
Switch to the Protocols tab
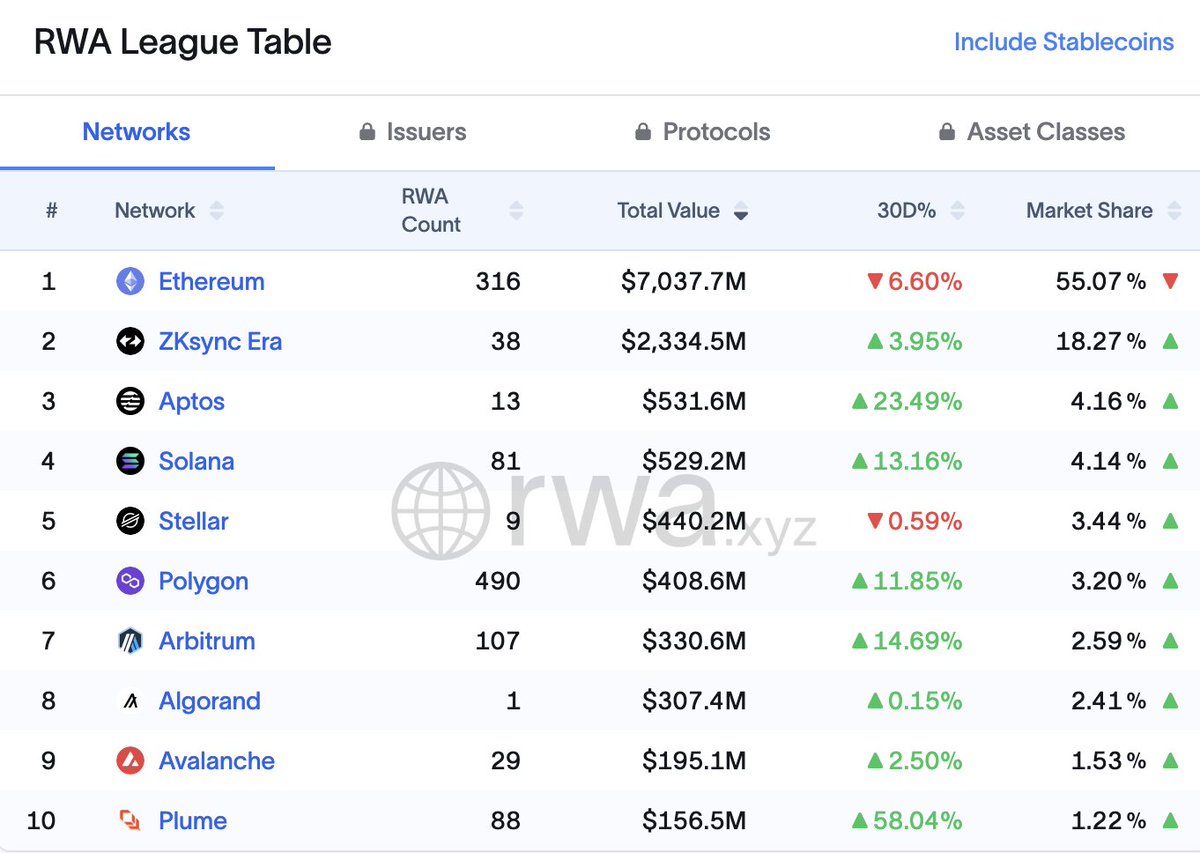[x=703, y=132]
